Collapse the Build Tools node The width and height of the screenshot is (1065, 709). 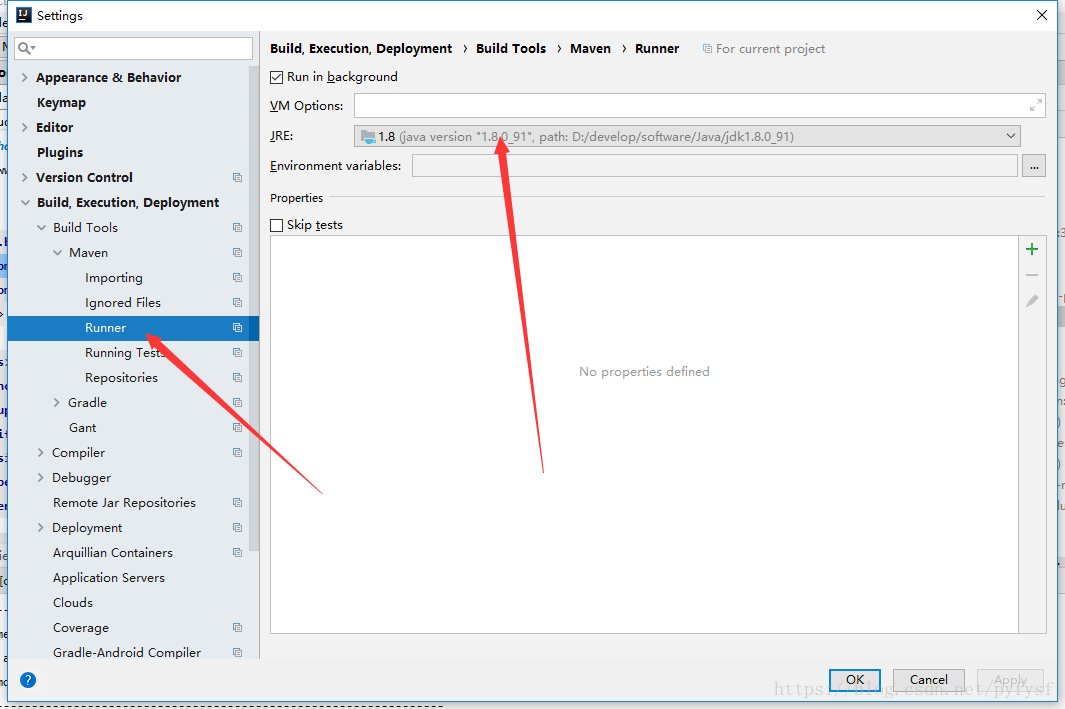41,228
